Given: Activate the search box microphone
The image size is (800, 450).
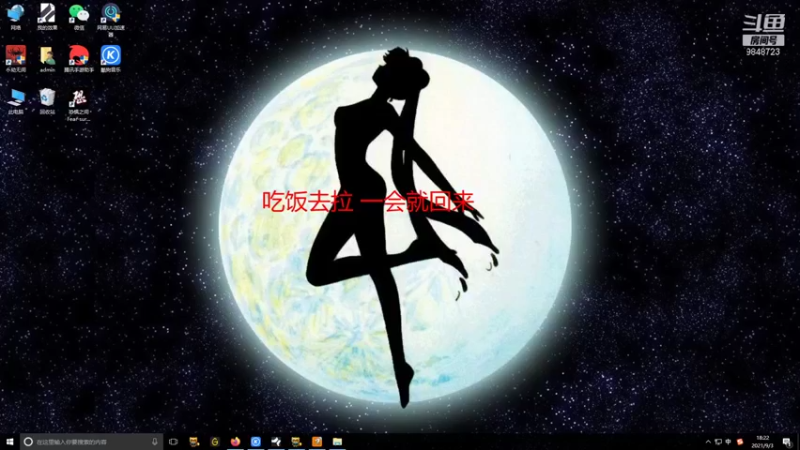Looking at the screenshot, I should [155, 442].
